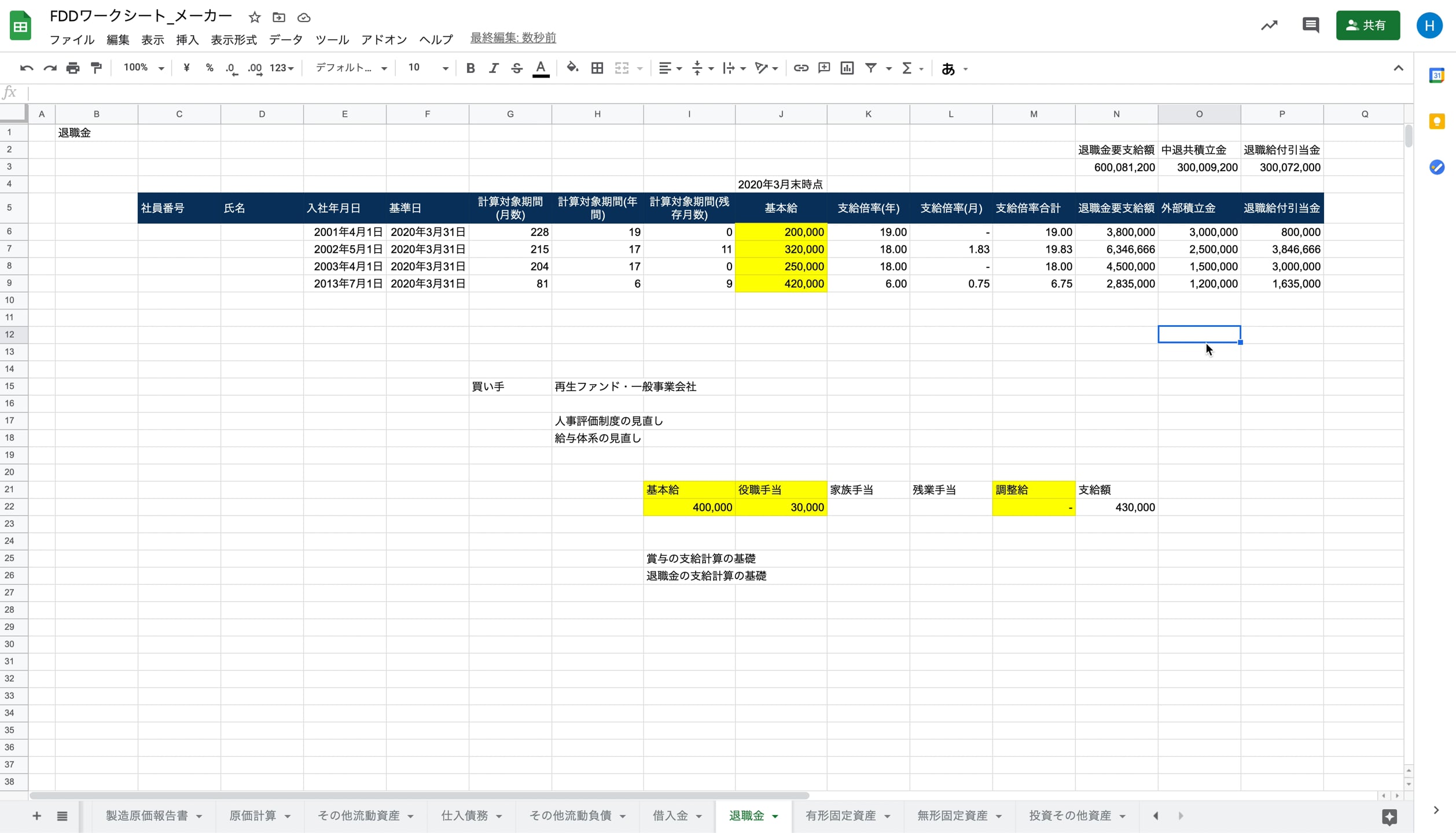Select the paint format tool
Screen dimensions: 1456x833
point(96,68)
